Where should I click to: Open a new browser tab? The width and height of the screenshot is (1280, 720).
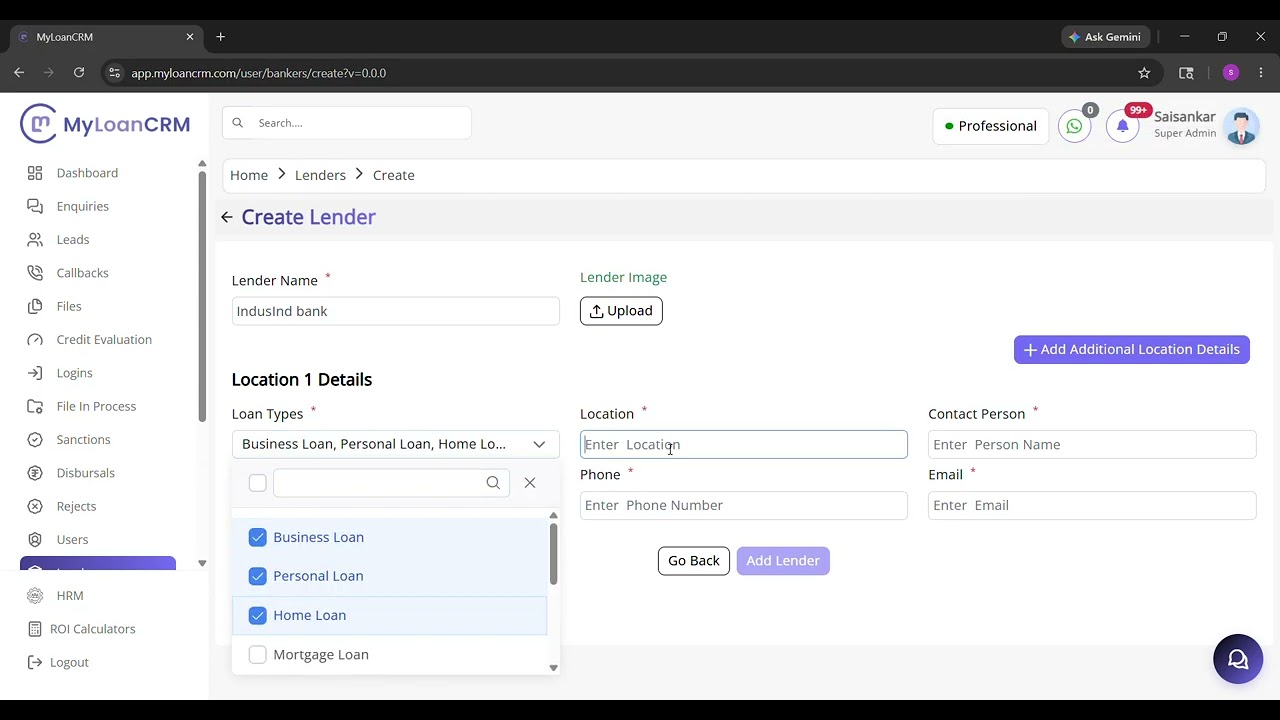pyautogui.click(x=220, y=37)
